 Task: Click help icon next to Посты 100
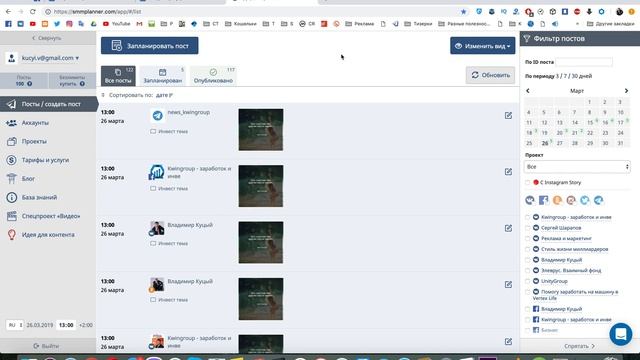pyautogui.click(x=29, y=84)
